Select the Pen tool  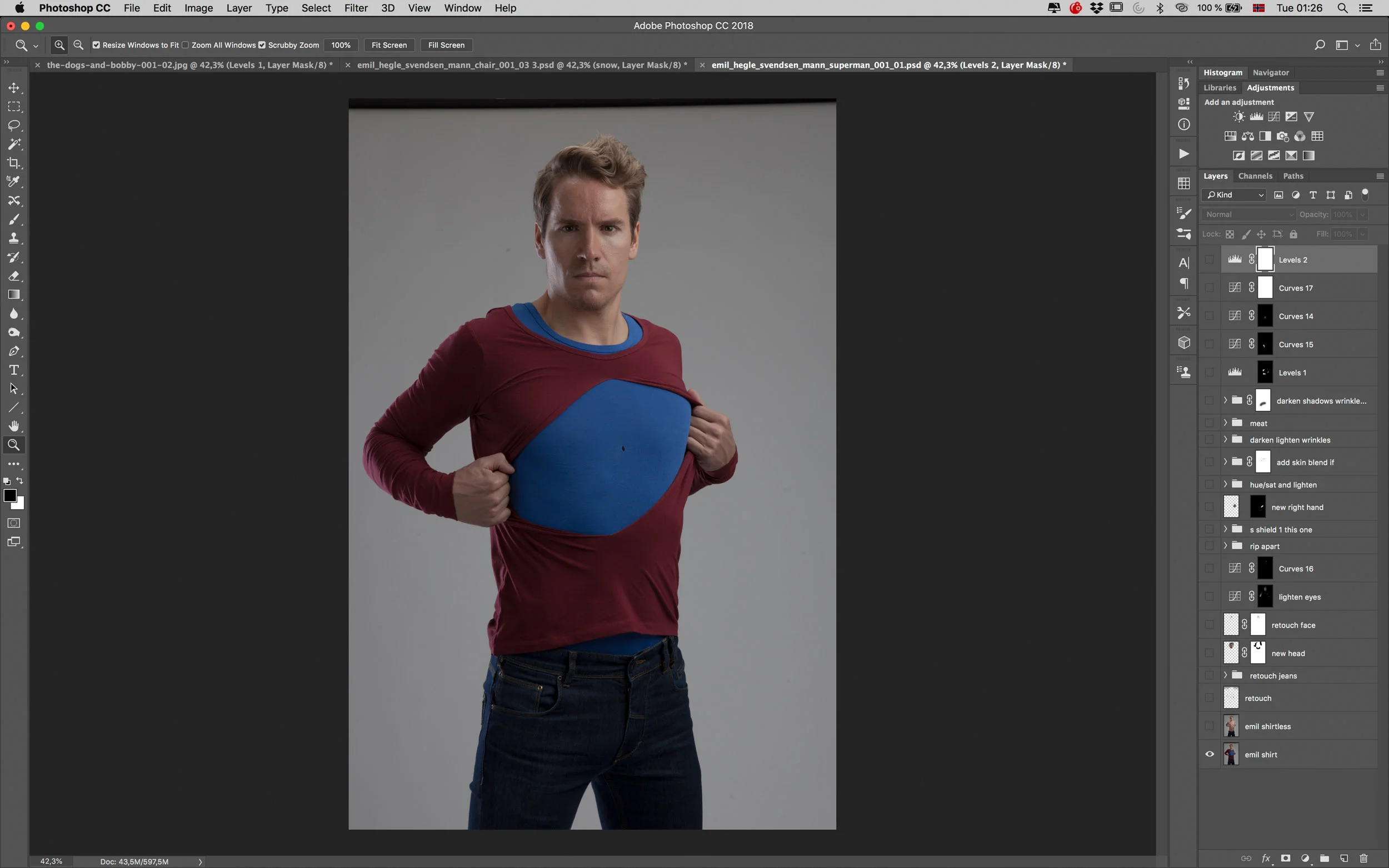[14, 352]
